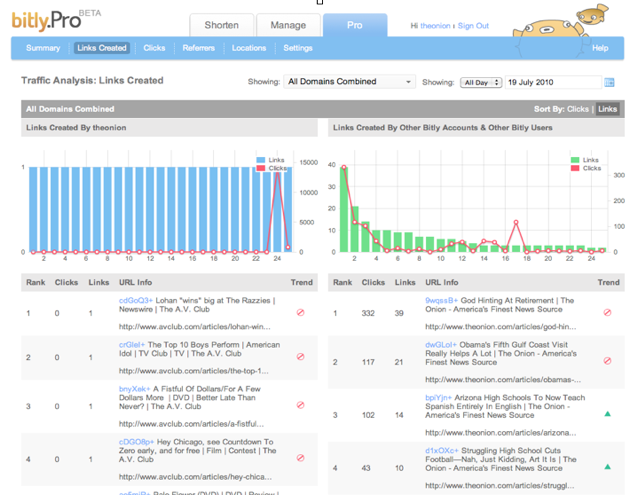Sort the list by Clicks
Screen dimensions: 630x495
click(577, 109)
